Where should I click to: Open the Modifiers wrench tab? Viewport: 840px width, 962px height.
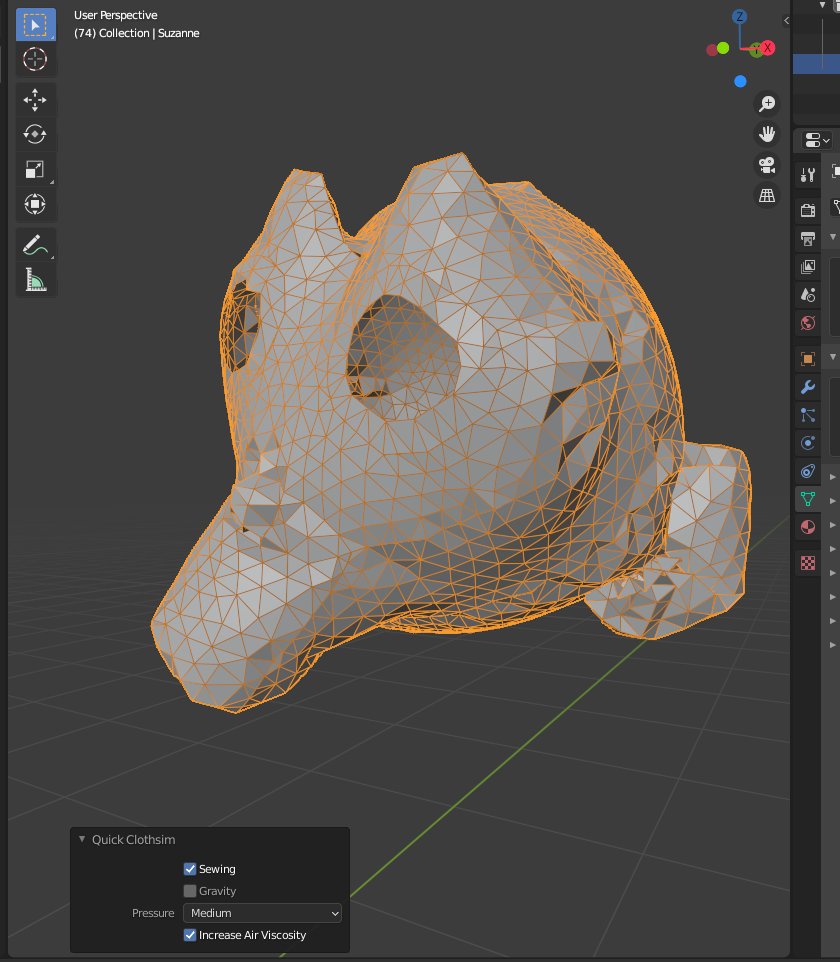click(808, 387)
